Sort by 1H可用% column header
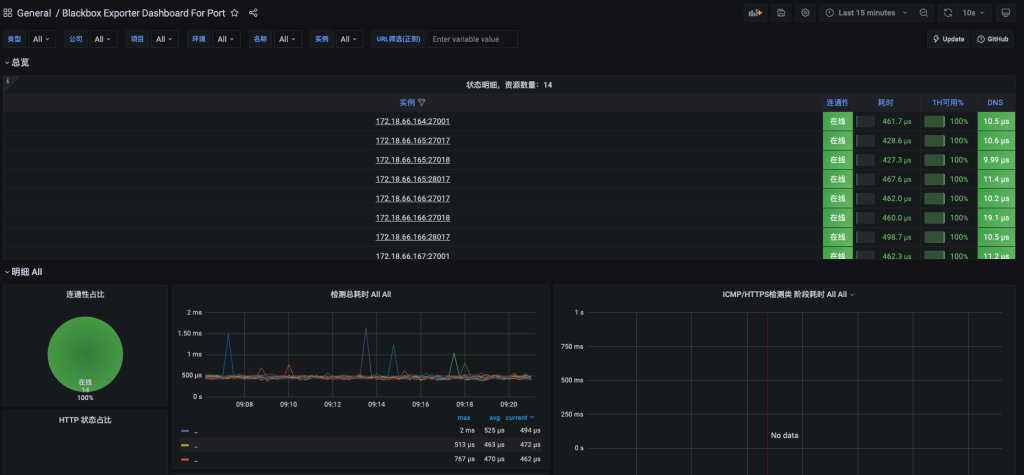This screenshot has height=475, width=1024. (x=948, y=103)
